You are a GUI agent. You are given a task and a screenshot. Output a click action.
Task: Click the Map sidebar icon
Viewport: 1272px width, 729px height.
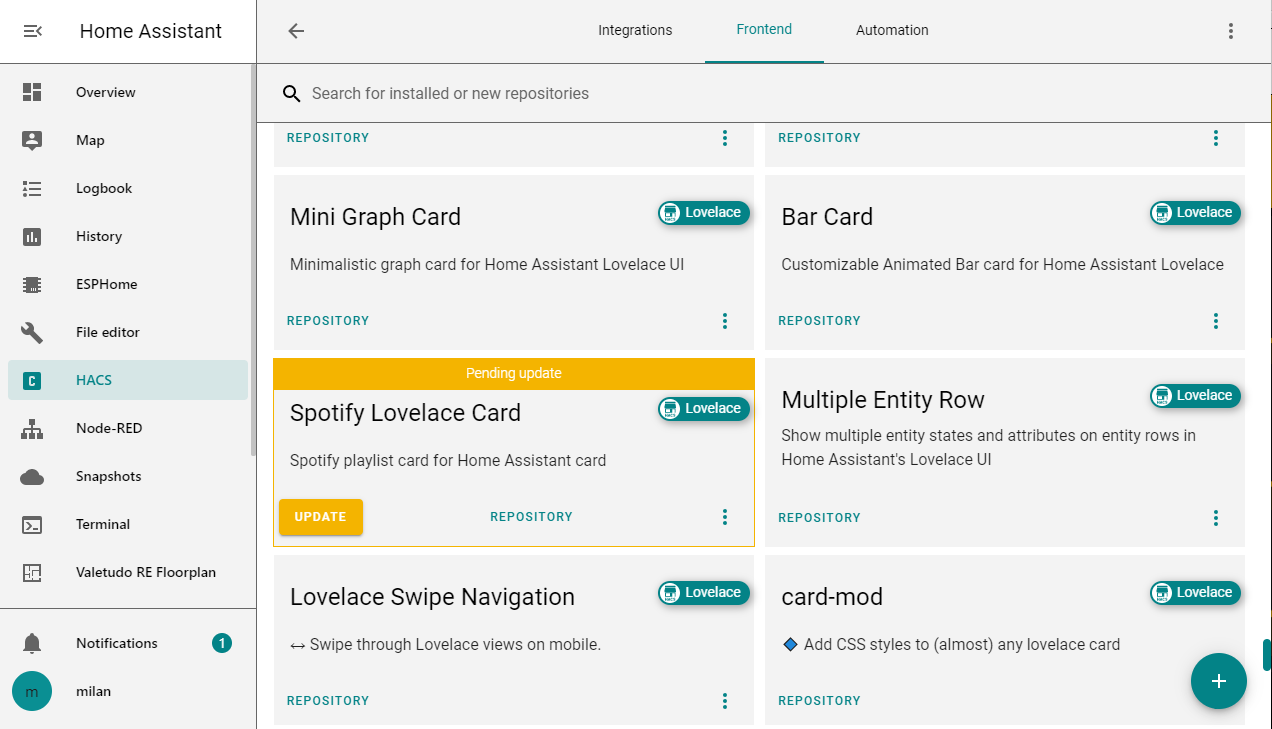pyautogui.click(x=32, y=140)
